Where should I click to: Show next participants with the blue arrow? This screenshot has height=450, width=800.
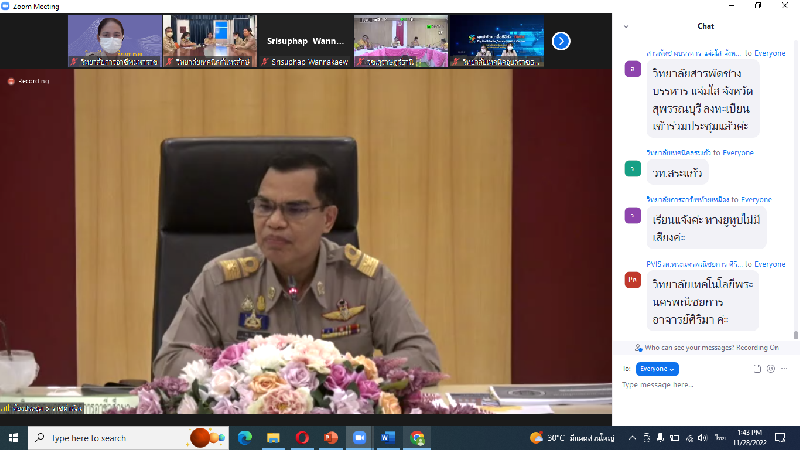click(x=561, y=41)
